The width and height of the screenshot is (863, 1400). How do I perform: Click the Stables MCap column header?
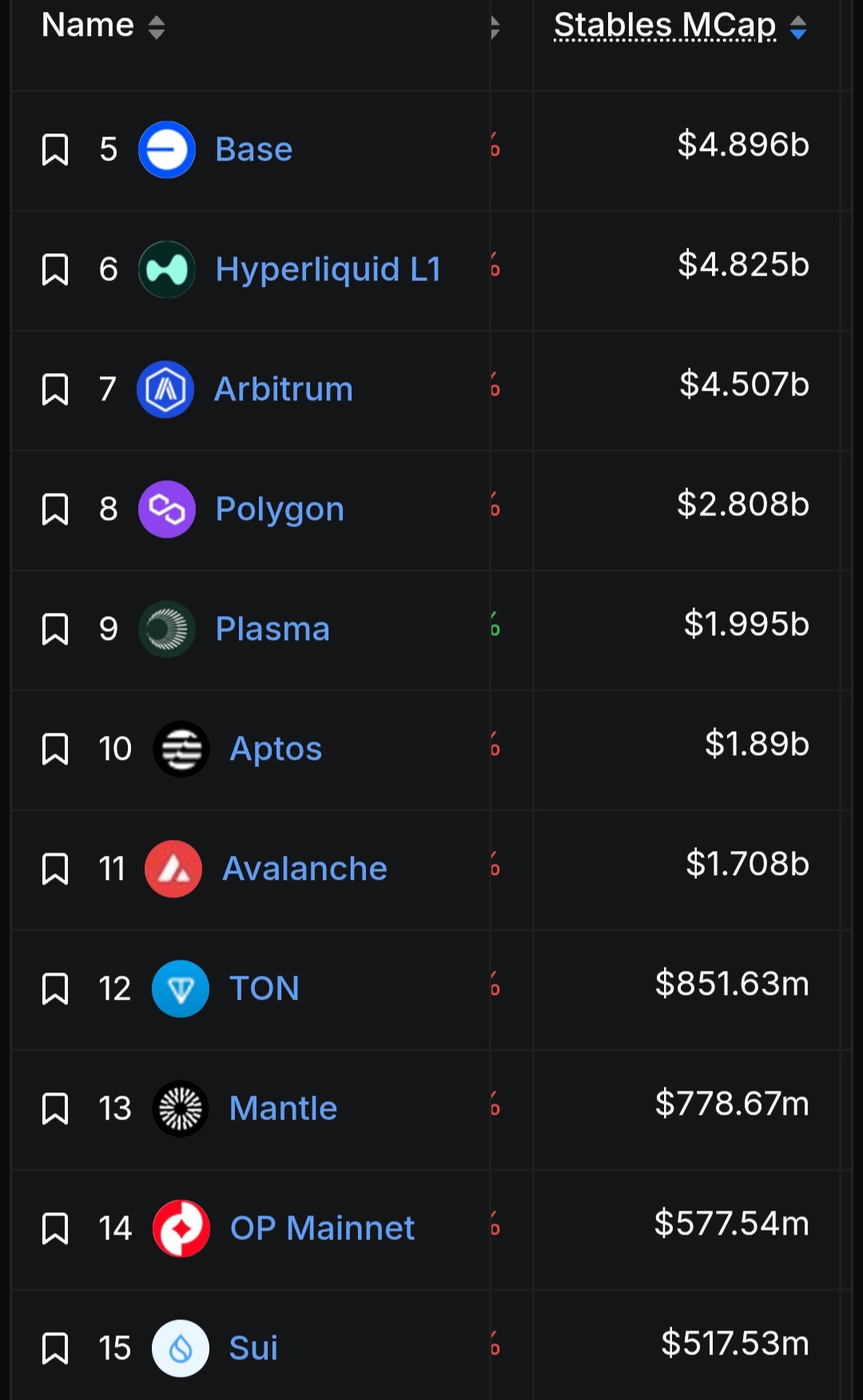click(665, 26)
